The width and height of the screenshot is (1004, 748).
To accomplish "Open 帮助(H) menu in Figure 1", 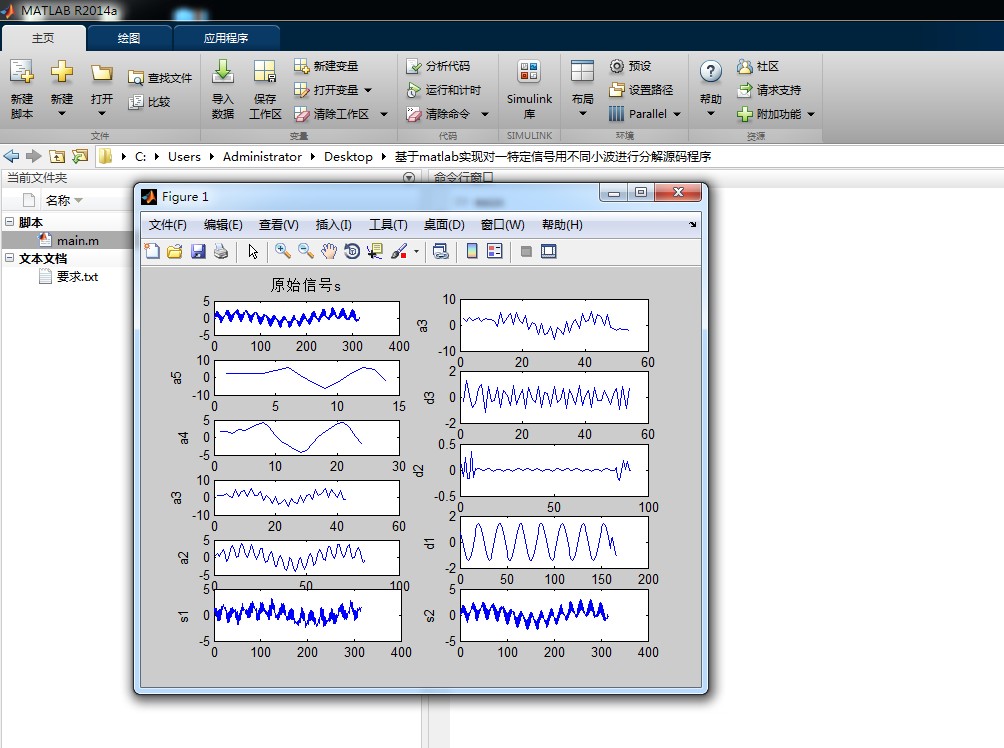I will click(562, 225).
